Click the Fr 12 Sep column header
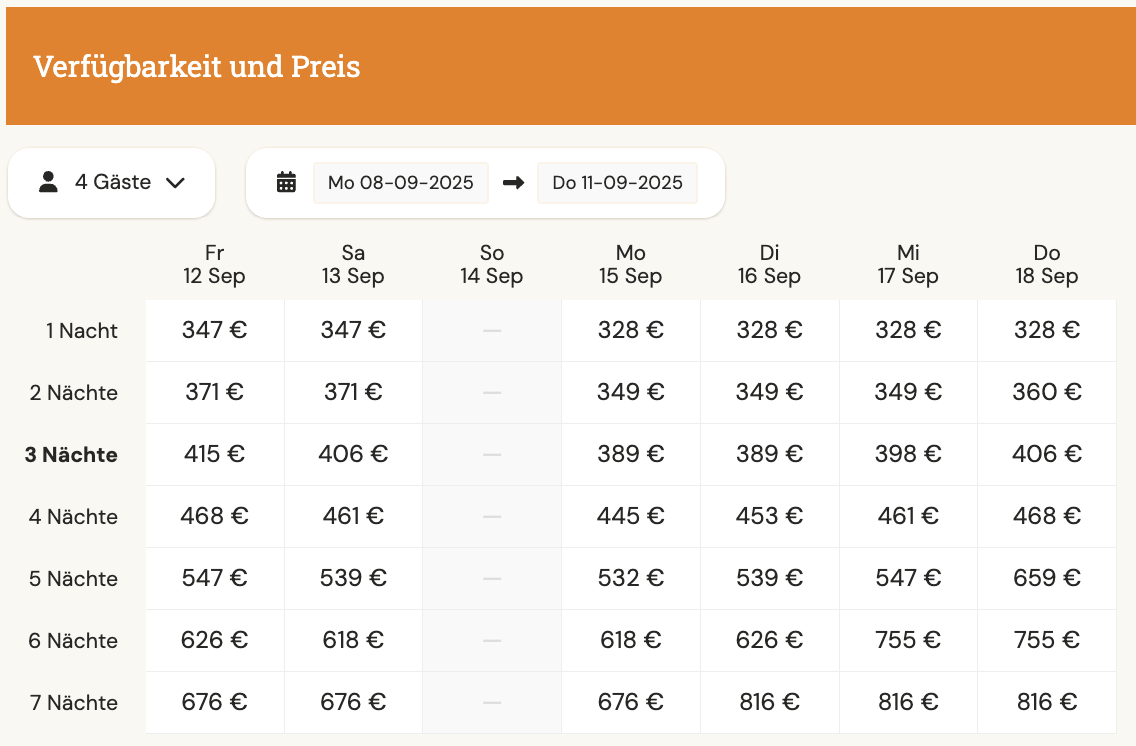The width and height of the screenshot is (1136, 746). point(214,264)
